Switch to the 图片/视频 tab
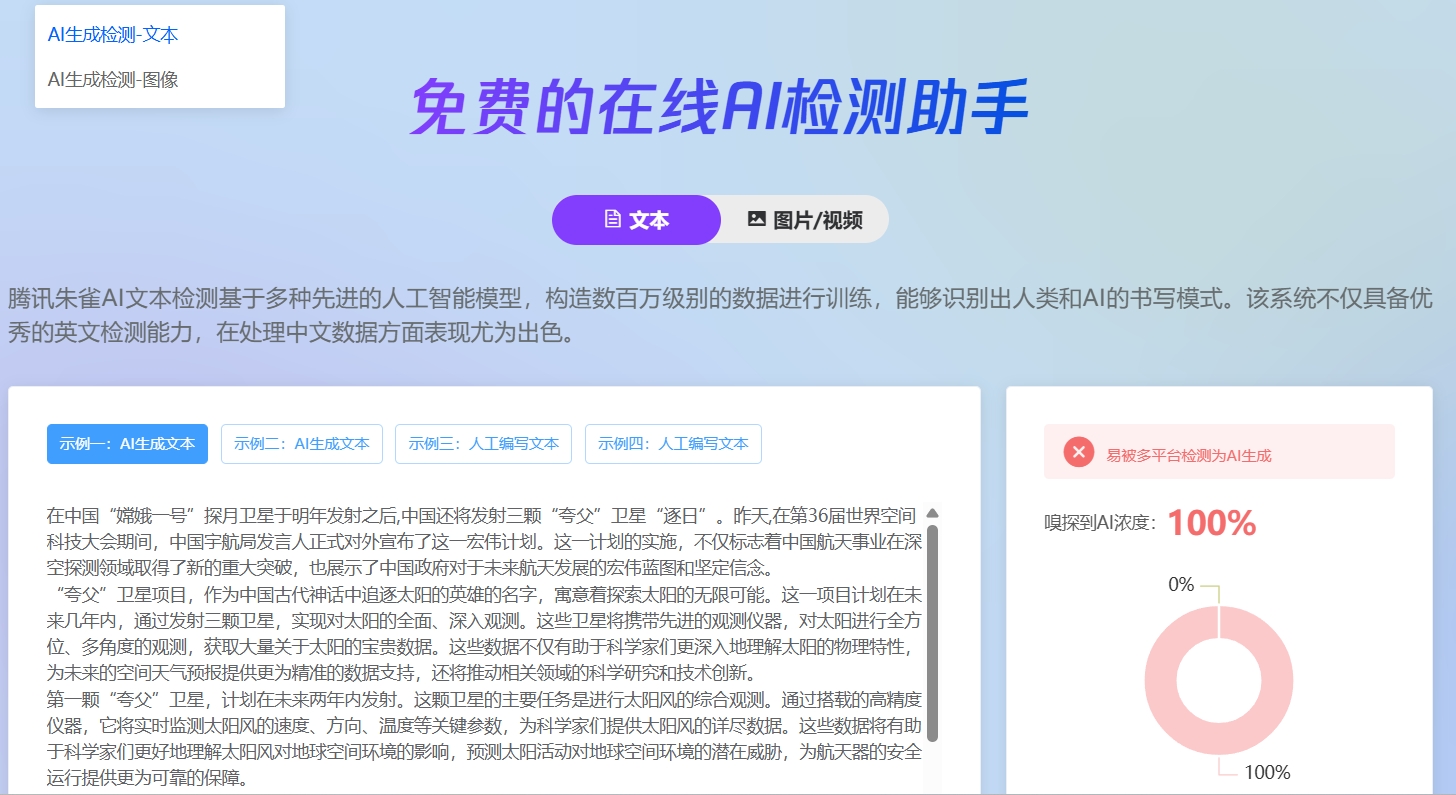Image resolution: width=1456 pixels, height=795 pixels. 805,220
